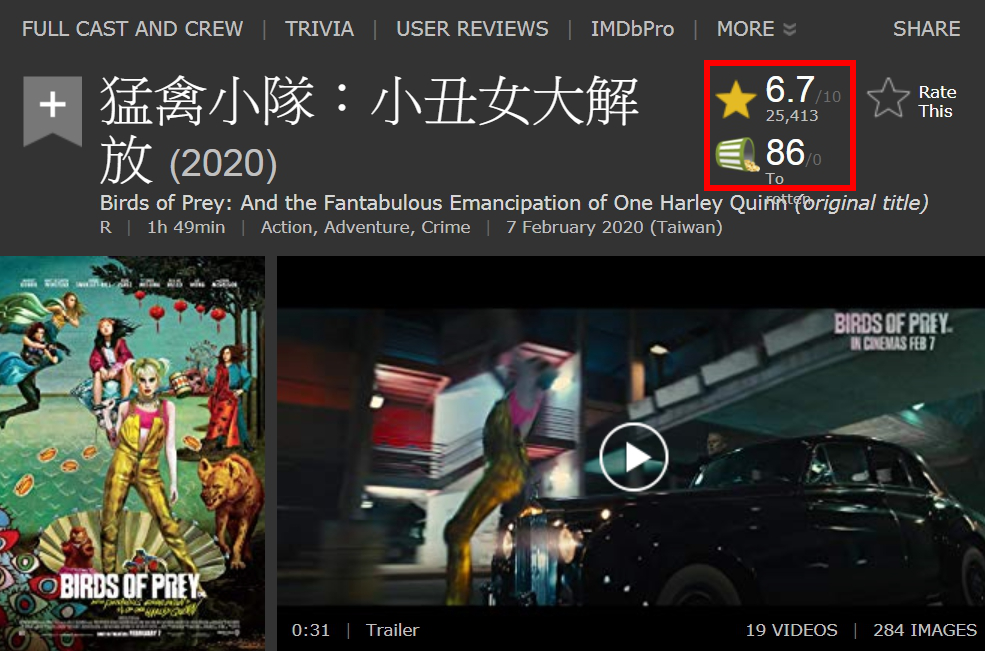Screen dimensions: 985x651
Task: Open the IMDbPro link
Action: click(633, 29)
